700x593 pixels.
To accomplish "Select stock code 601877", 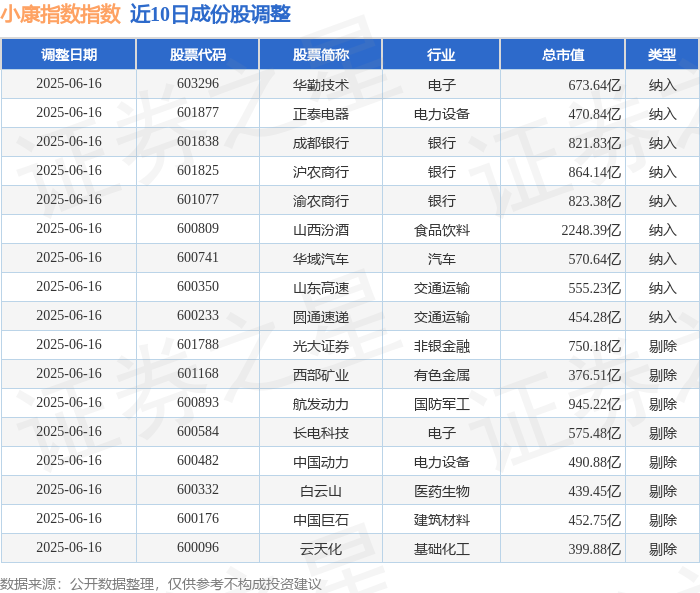I will (198, 113).
